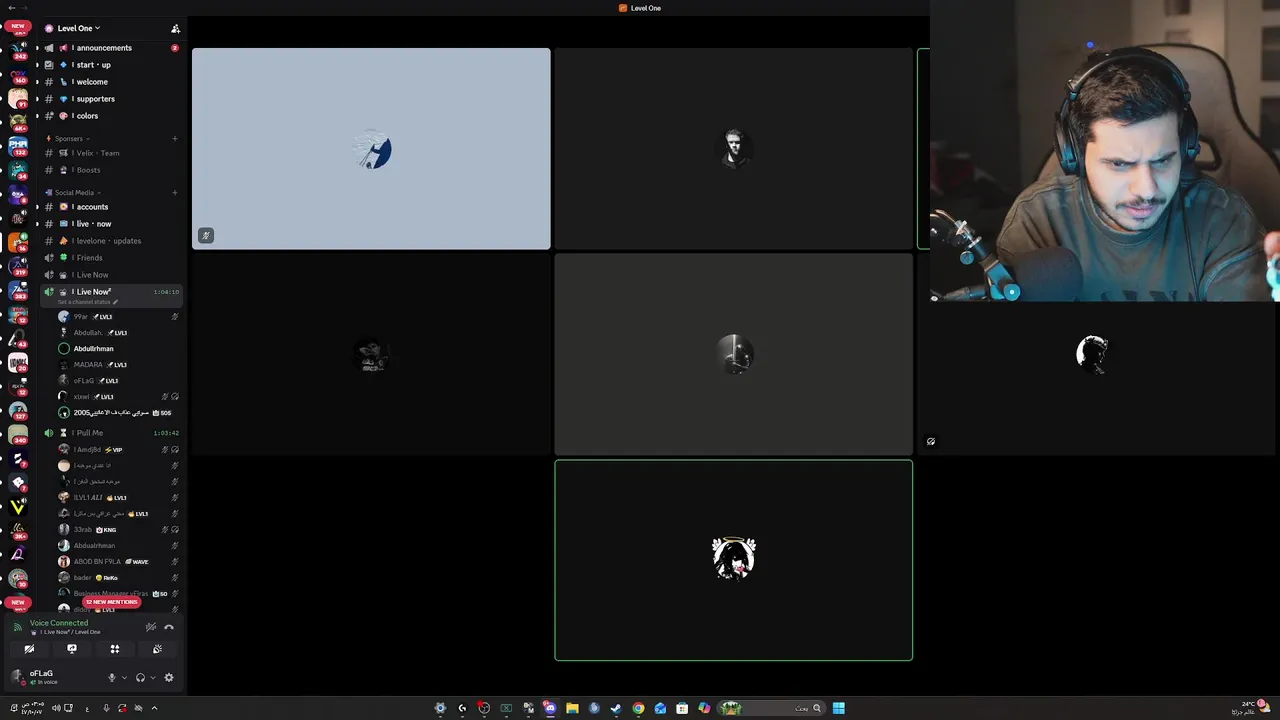This screenshot has height=720, width=1280.
Task: Open Steam from taskbar
Action: (x=616, y=708)
